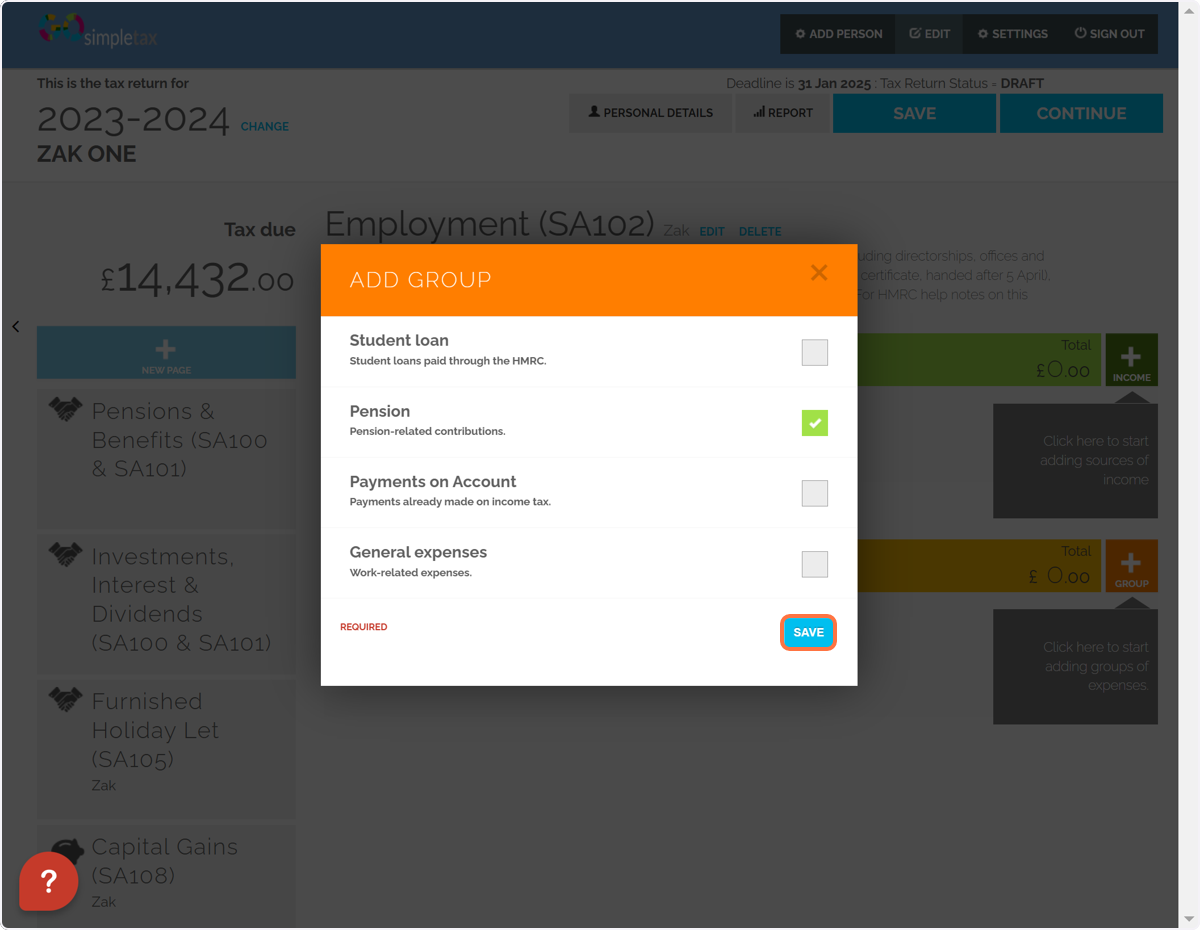Screen dimensions: 1200x930
Task: Click the Student loan label in the dialog
Action: pyautogui.click(x=399, y=340)
